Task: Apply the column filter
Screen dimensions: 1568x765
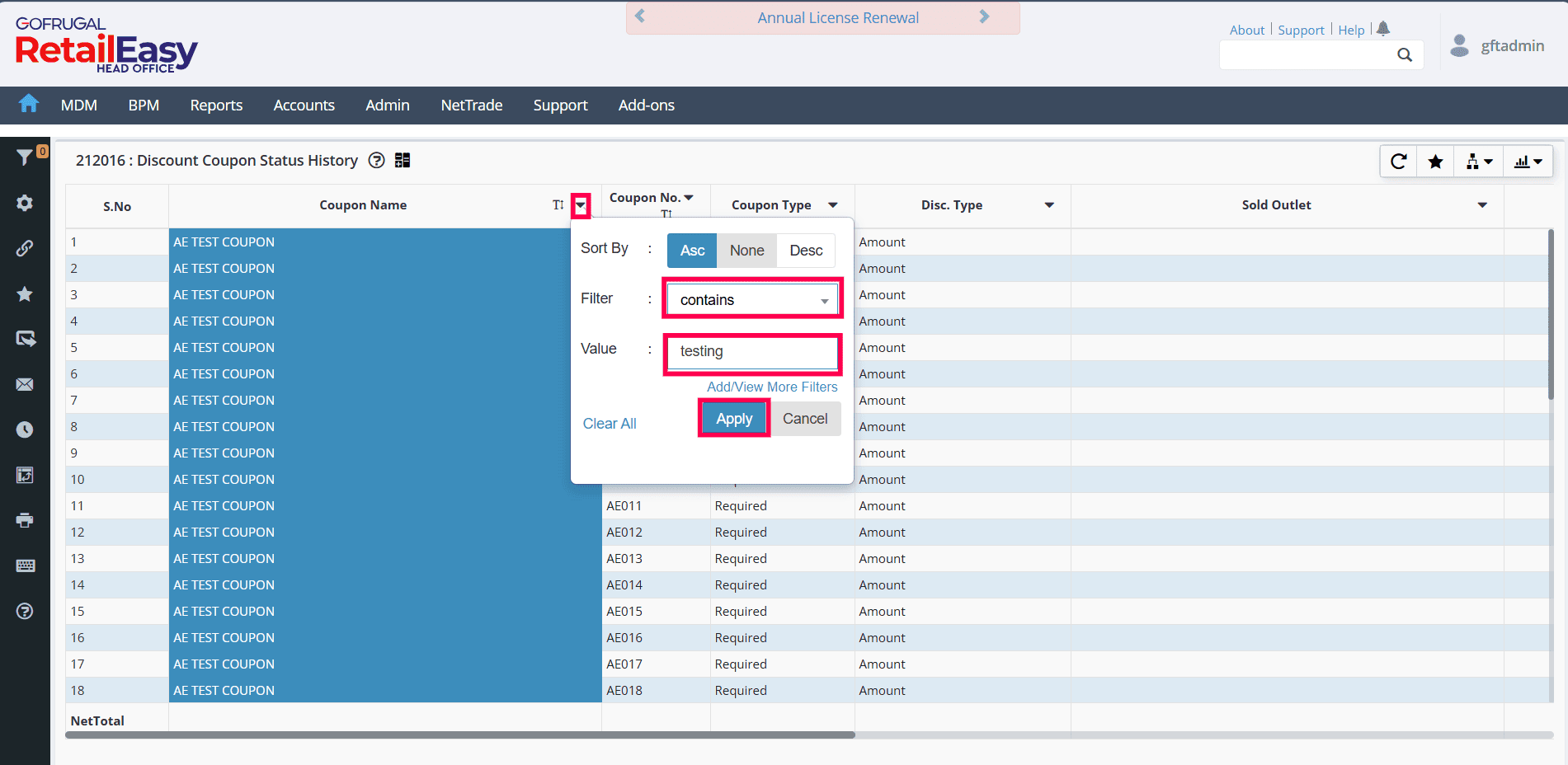Action: coord(734,419)
